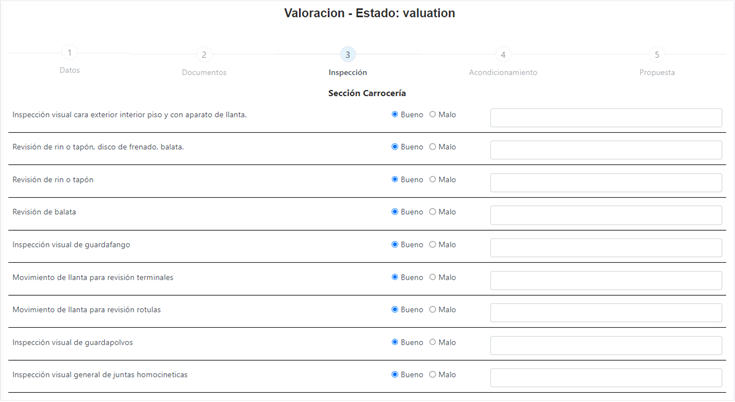The width and height of the screenshot is (735, 402).
Task: Click comment field for Revisión de balata
Action: coord(606,215)
